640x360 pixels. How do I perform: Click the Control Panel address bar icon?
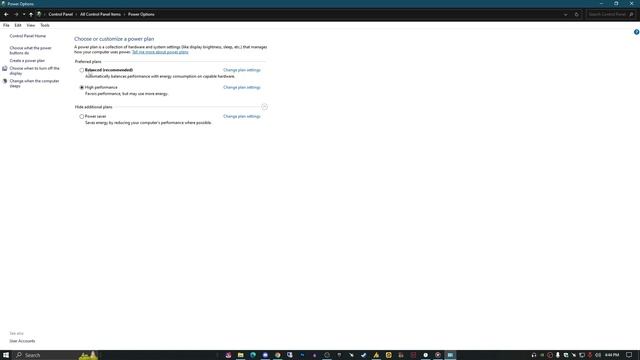(x=39, y=14)
